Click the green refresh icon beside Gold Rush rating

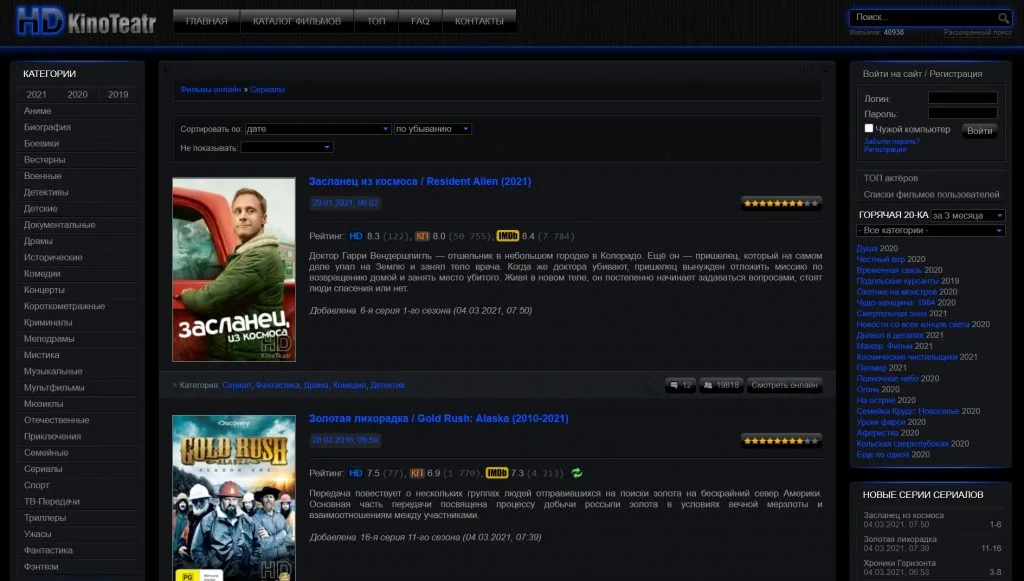(x=577, y=472)
